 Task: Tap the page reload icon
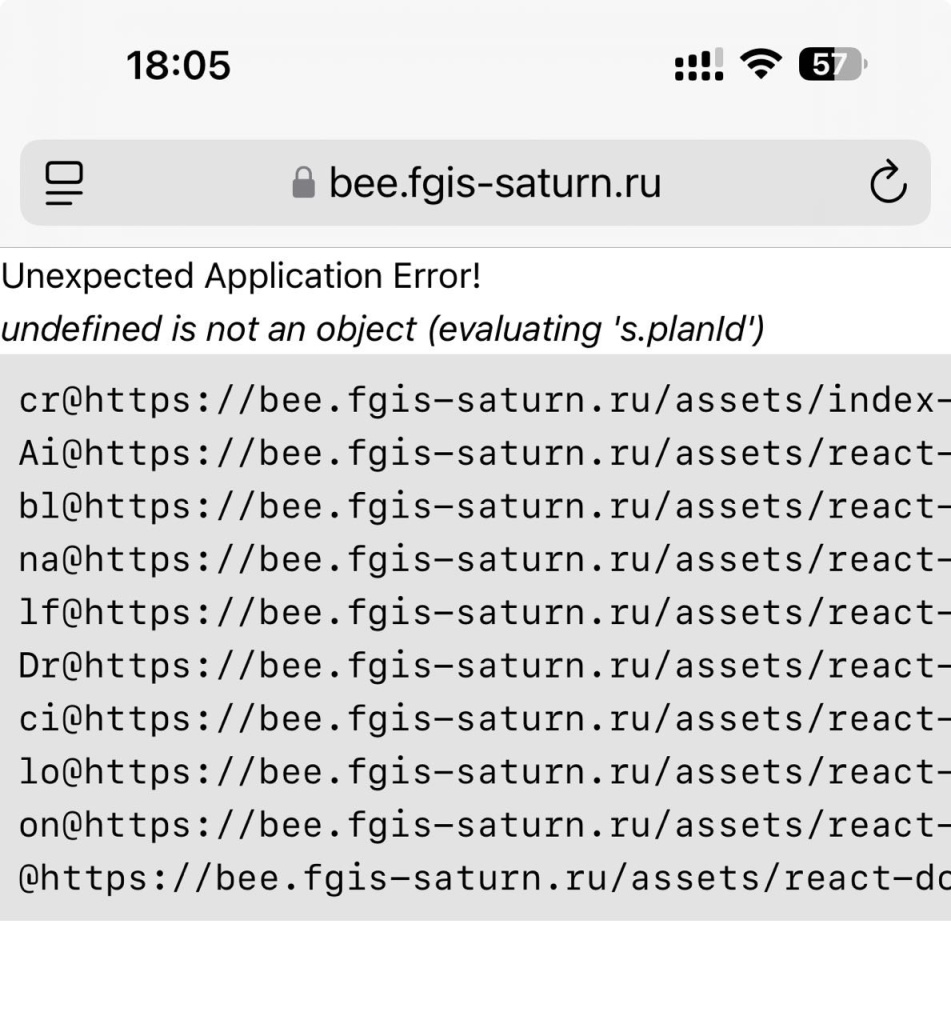[888, 182]
